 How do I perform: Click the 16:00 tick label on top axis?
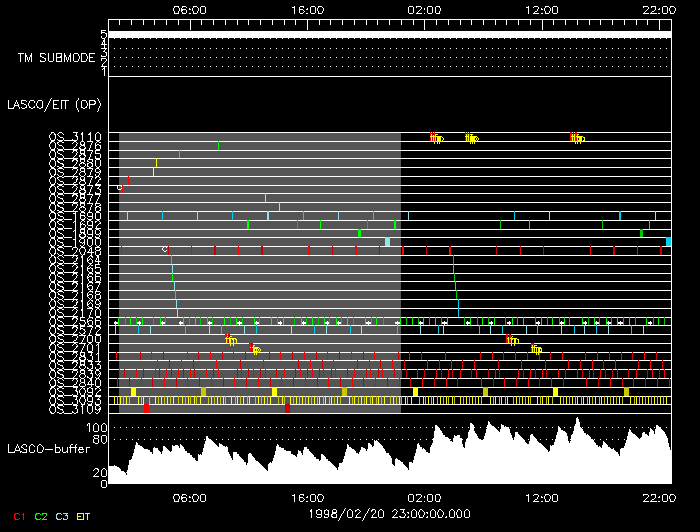[x=307, y=8]
